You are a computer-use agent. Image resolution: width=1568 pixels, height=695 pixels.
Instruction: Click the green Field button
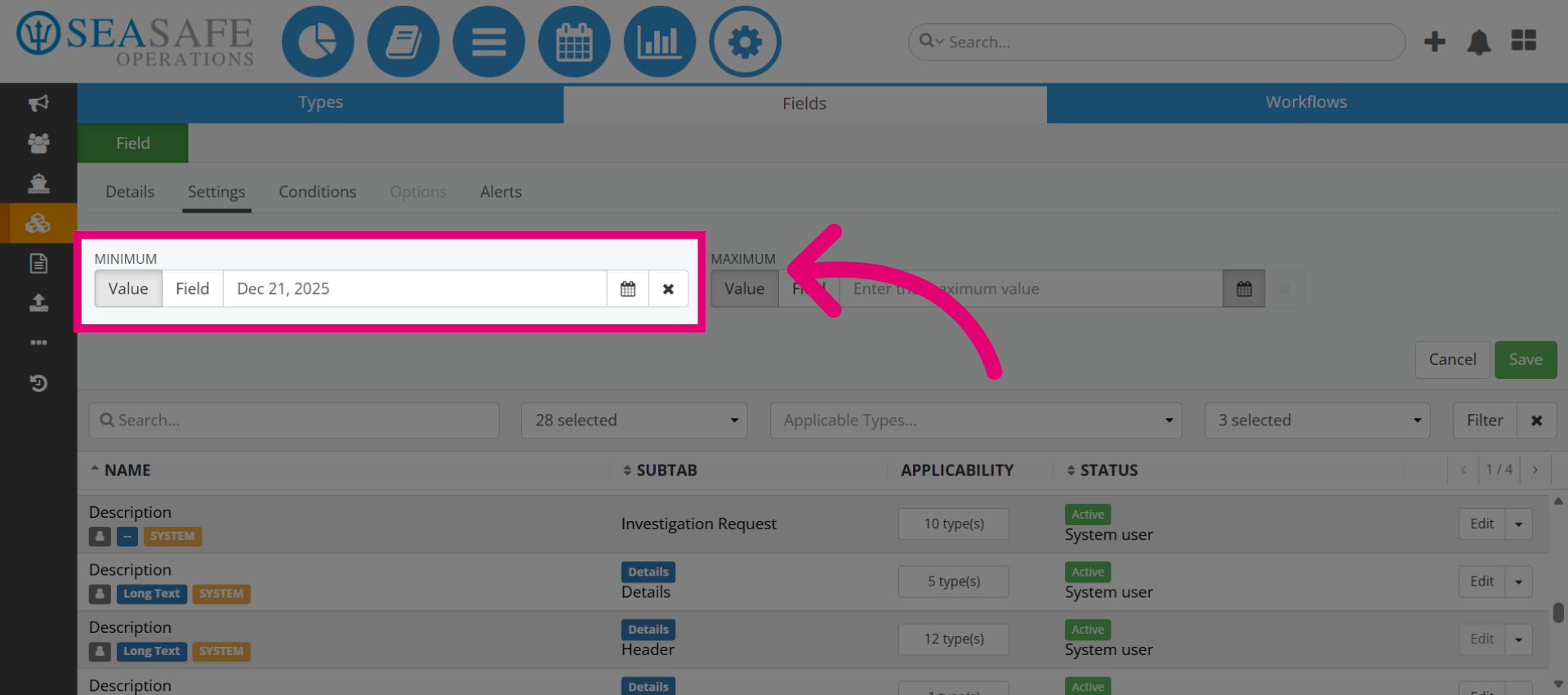(x=133, y=143)
